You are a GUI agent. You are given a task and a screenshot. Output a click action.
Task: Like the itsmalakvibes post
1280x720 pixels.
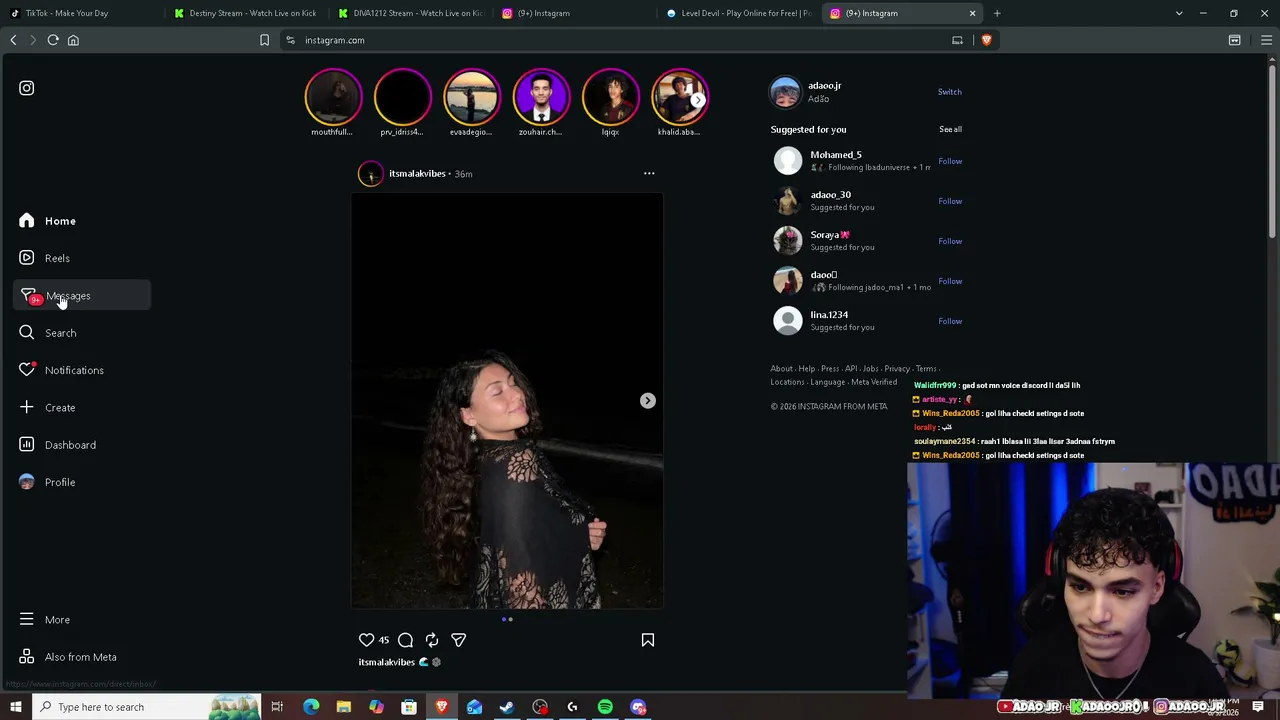tap(366, 640)
